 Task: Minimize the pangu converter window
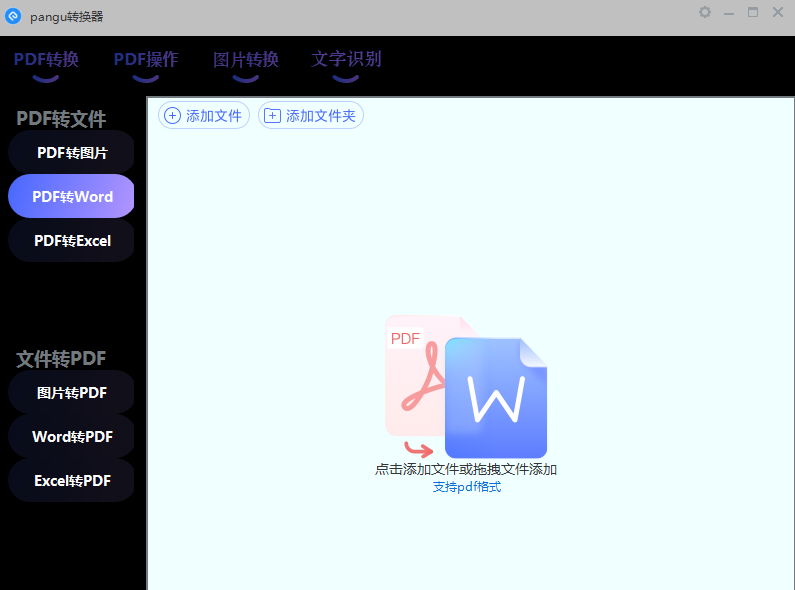point(729,13)
